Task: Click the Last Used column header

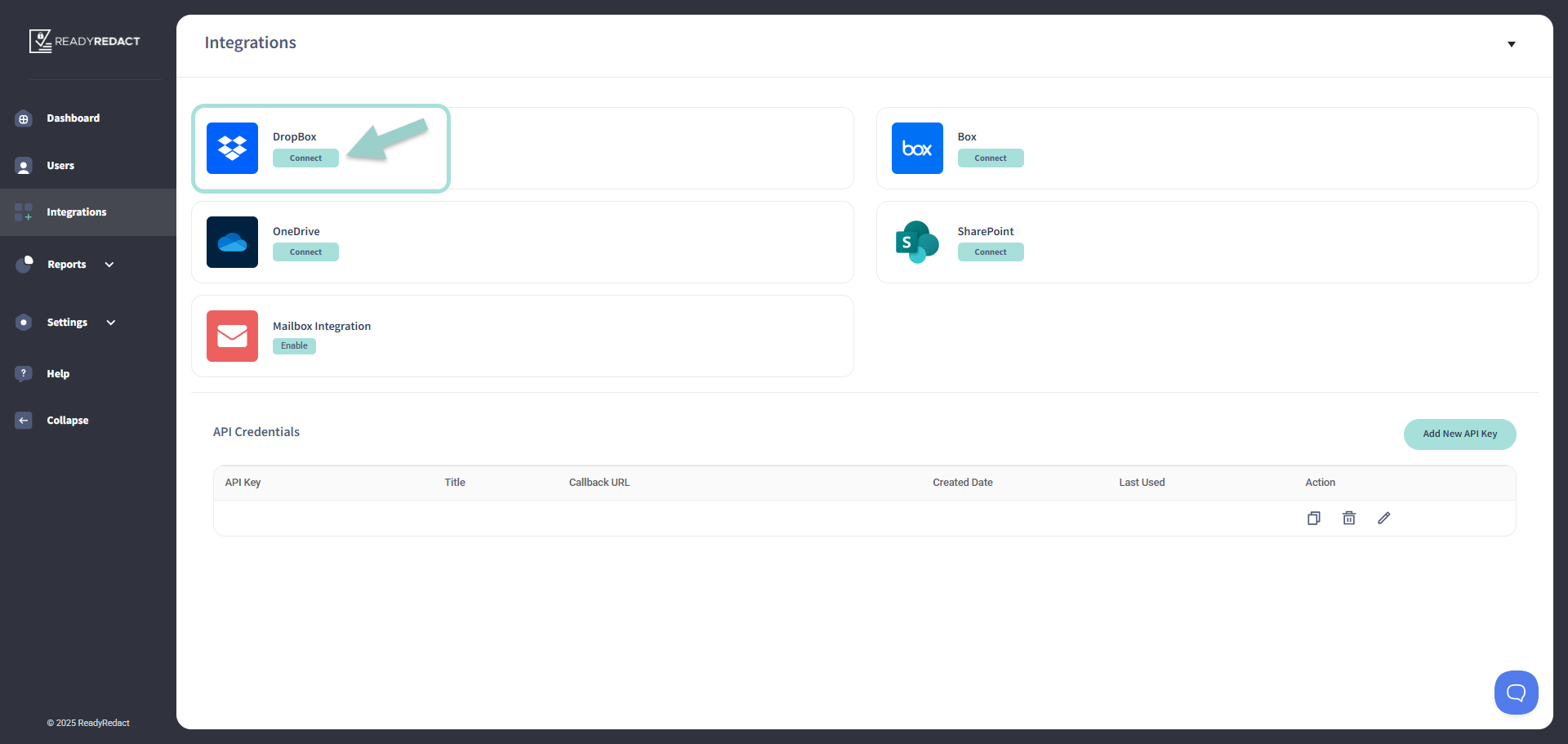Action: (1142, 483)
